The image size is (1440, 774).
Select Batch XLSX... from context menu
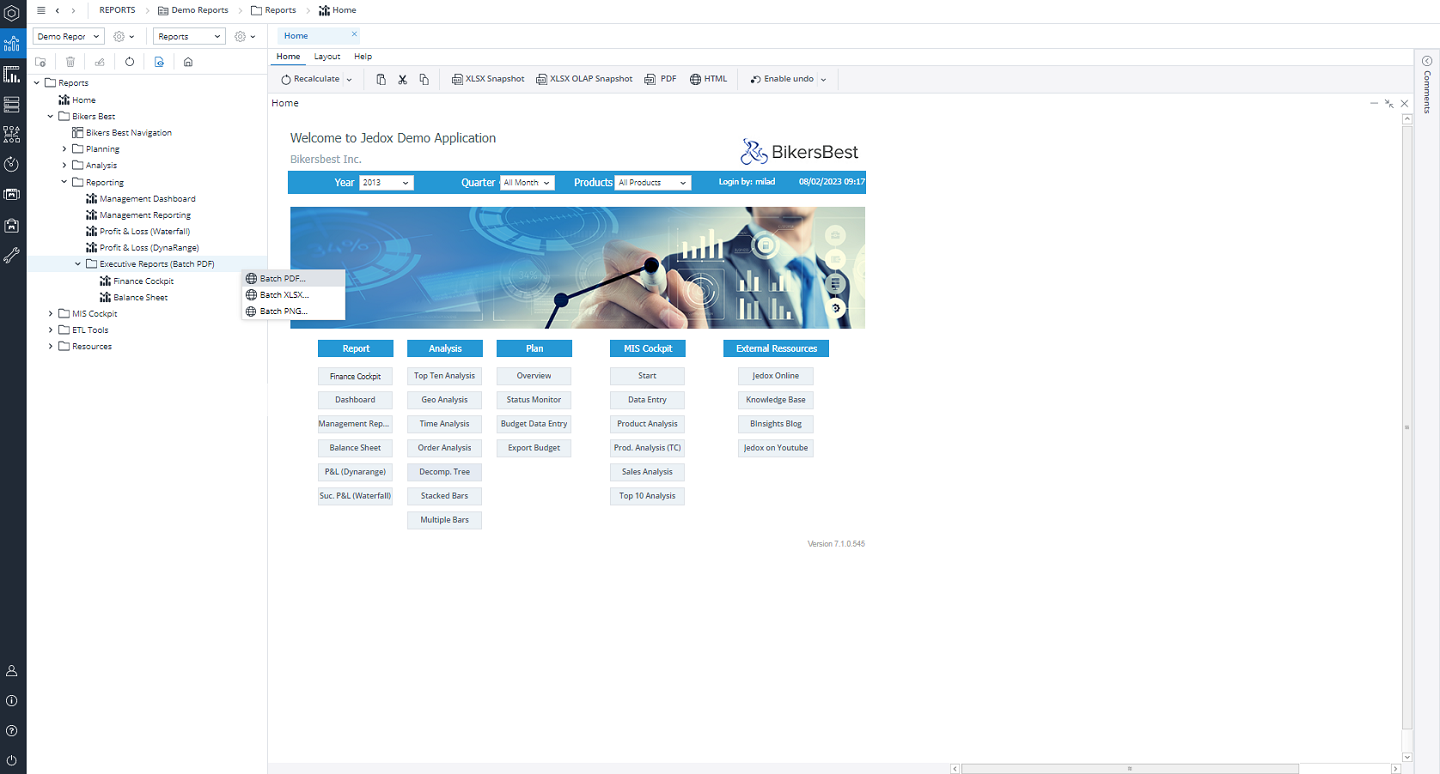pos(294,295)
